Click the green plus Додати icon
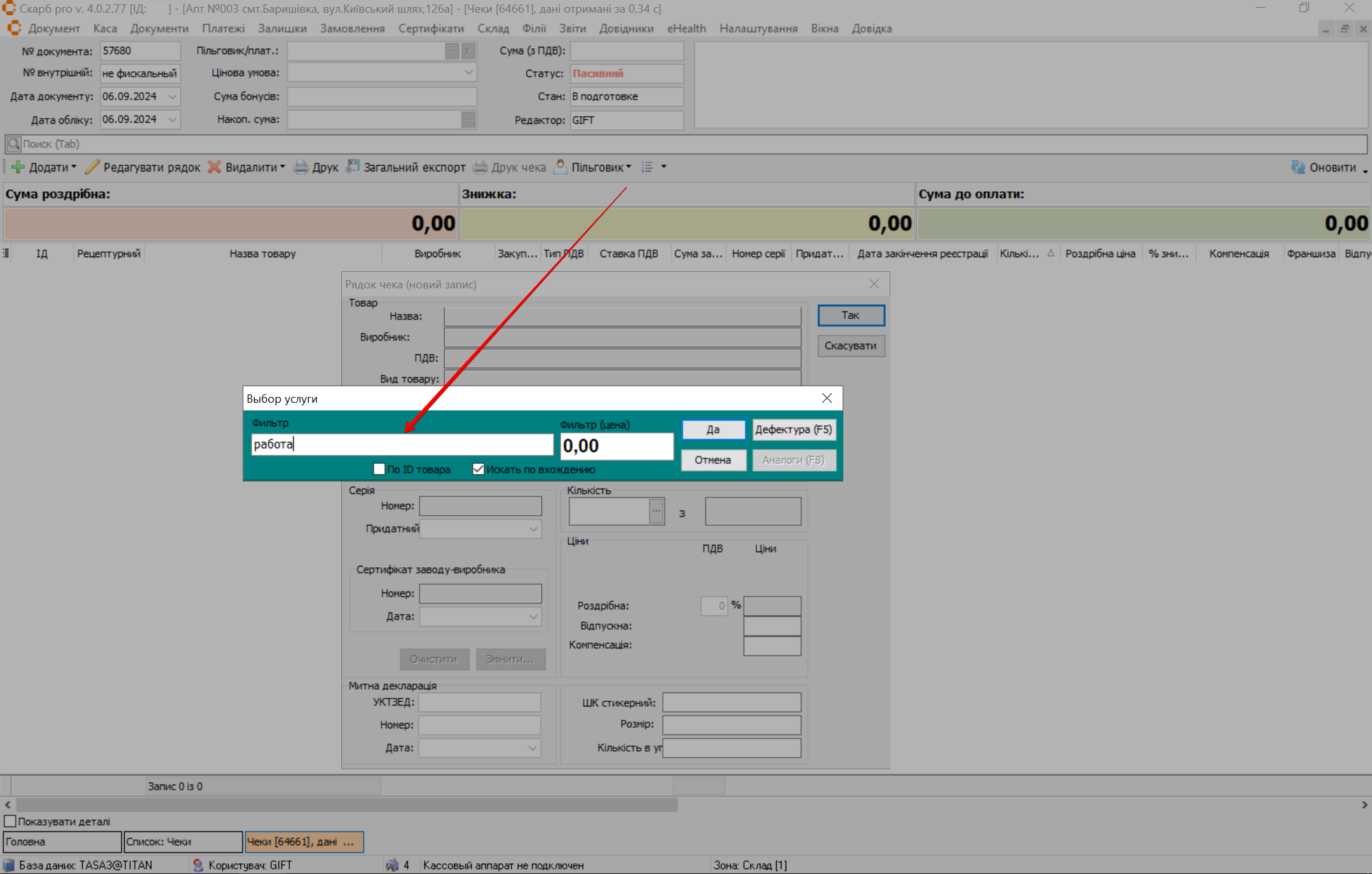1372x874 pixels. point(18,167)
